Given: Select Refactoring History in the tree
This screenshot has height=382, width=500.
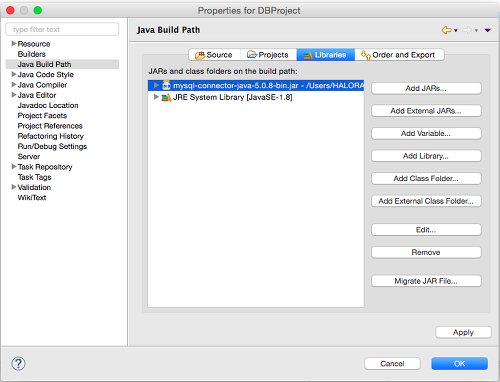Looking at the screenshot, I should (51, 136).
